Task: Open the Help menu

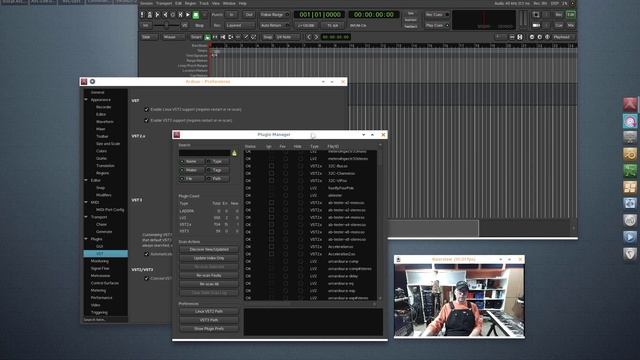Action: pyautogui.click(x=242, y=3)
